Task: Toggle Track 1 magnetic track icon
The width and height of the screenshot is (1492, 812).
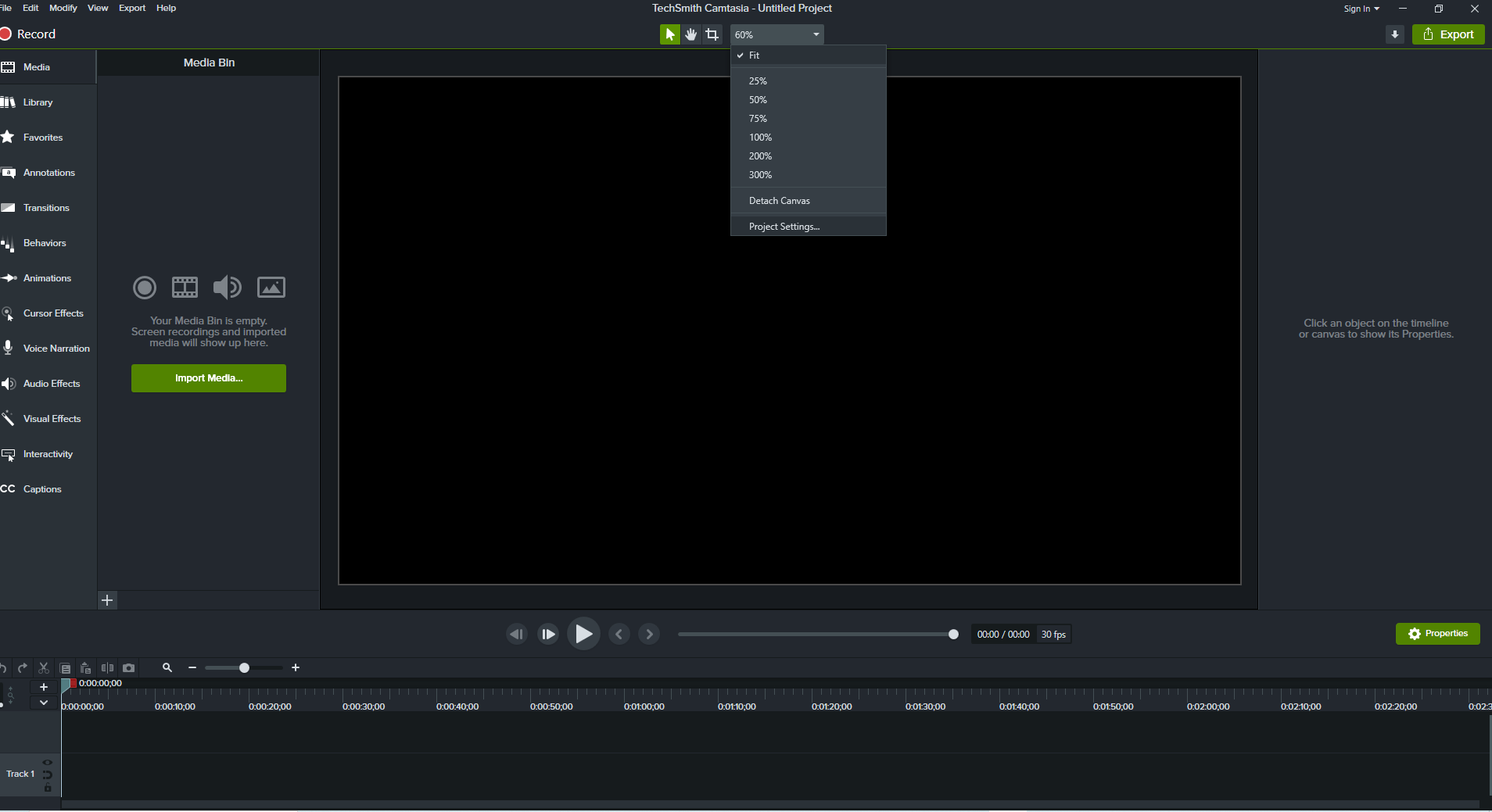Action: 48,774
